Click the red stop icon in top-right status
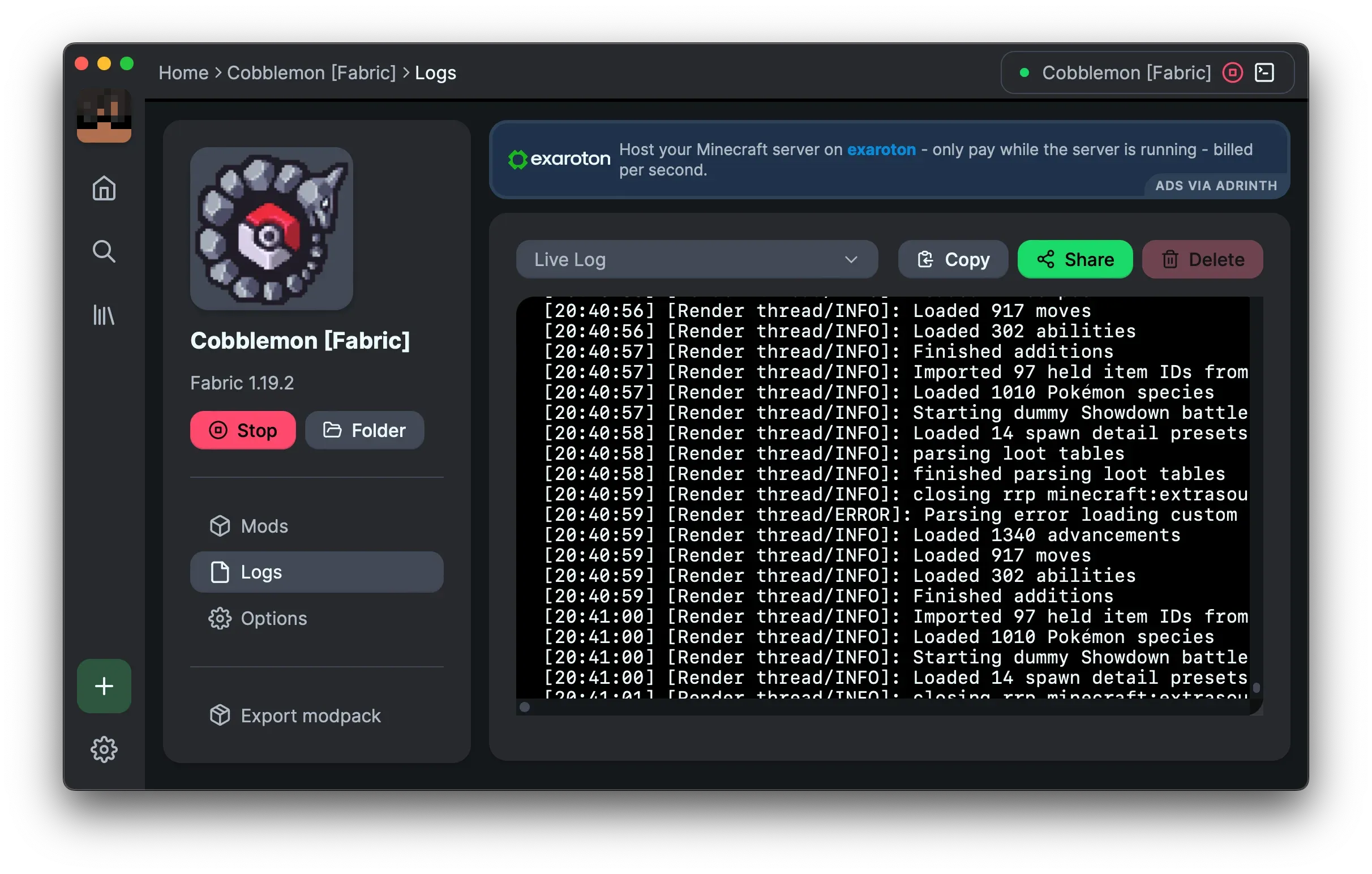Viewport: 1372px width, 874px height. pos(1232,73)
